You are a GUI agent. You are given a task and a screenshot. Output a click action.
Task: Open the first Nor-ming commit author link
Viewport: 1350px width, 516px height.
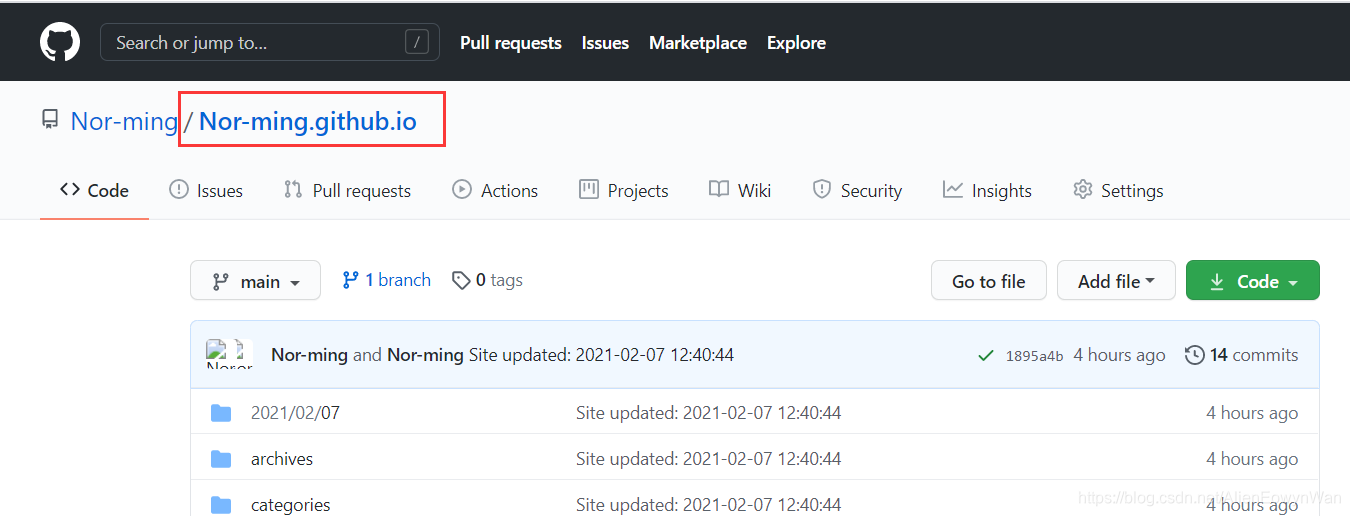(x=309, y=355)
